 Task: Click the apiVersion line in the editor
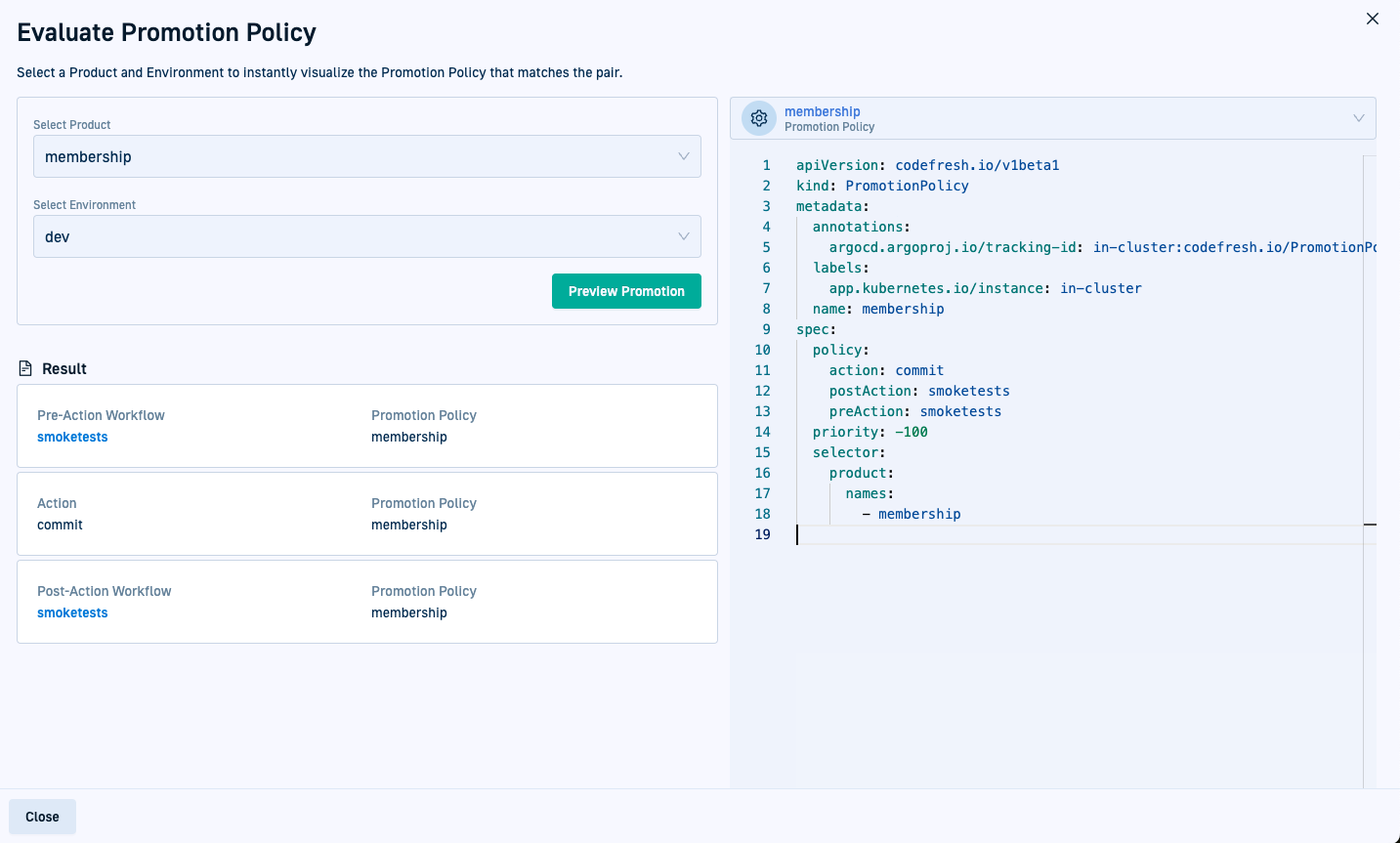click(x=927, y=165)
